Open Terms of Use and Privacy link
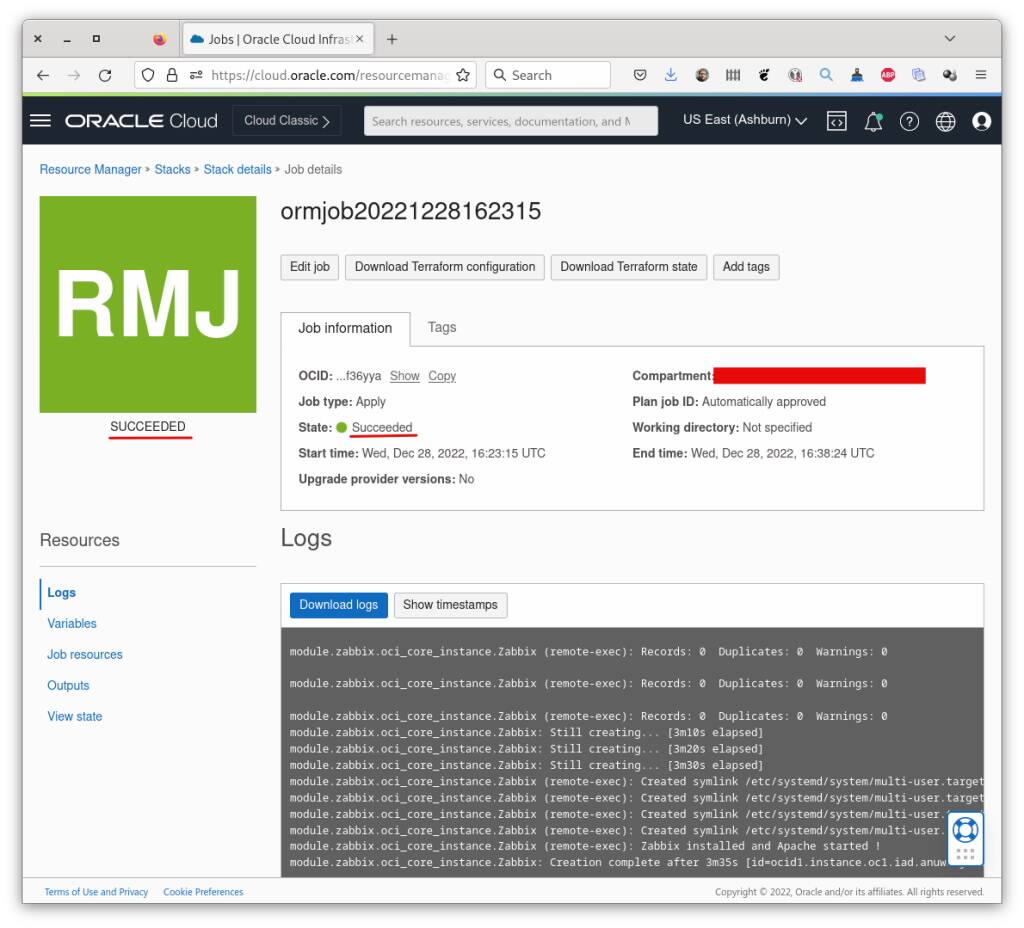The image size is (1024, 928). click(x=96, y=891)
